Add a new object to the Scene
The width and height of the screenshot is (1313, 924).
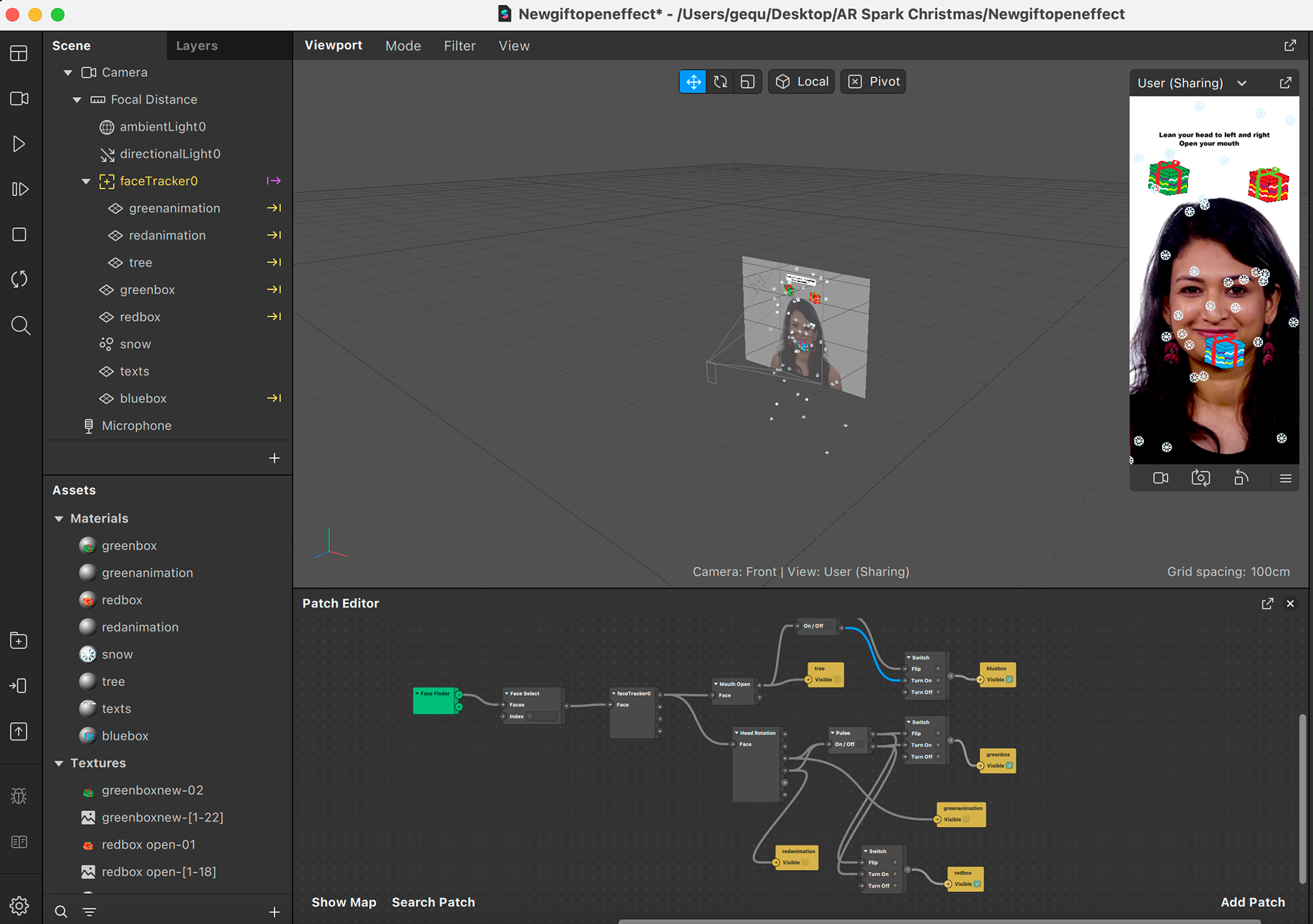coord(274,458)
